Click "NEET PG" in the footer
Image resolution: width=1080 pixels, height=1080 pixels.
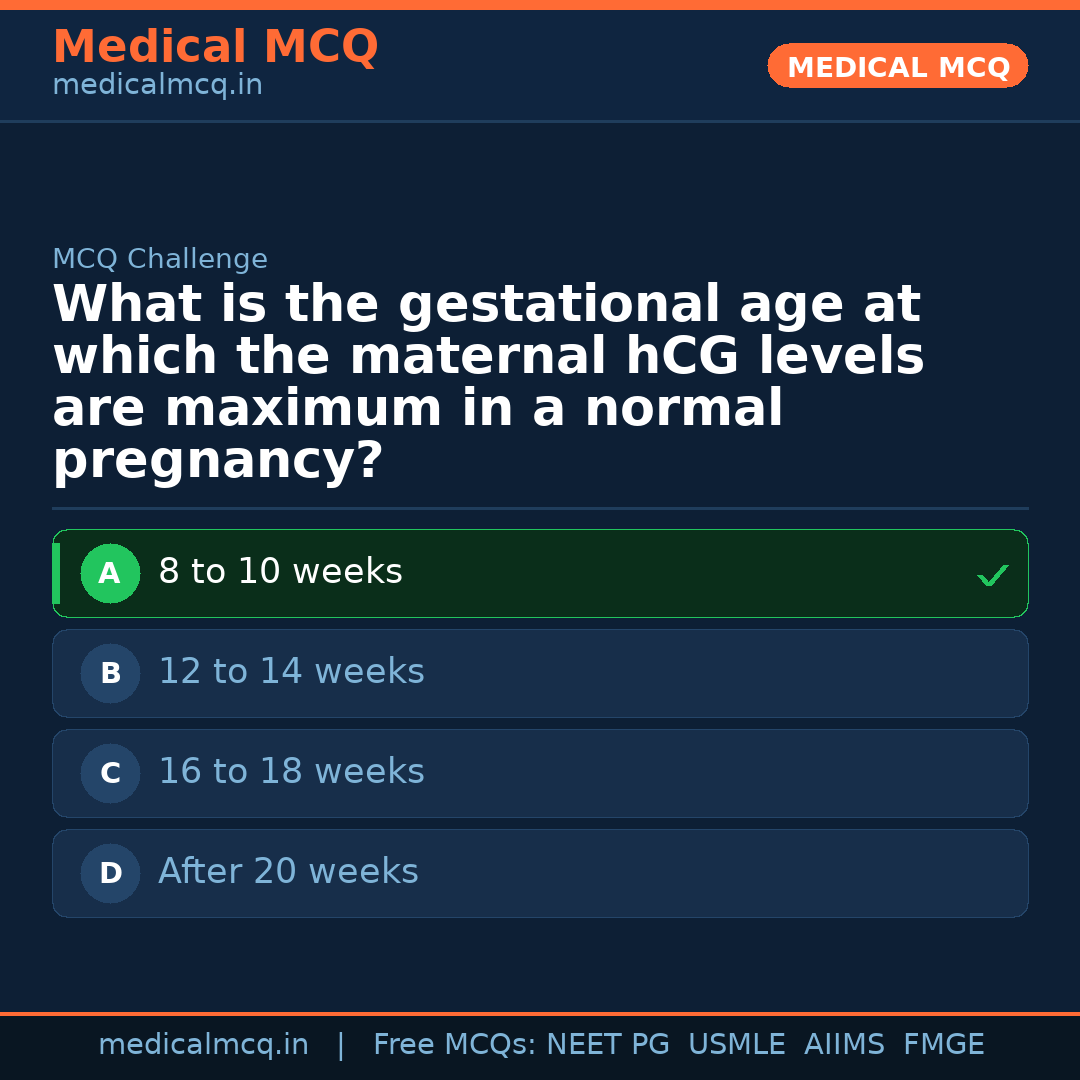pyautogui.click(x=608, y=1045)
